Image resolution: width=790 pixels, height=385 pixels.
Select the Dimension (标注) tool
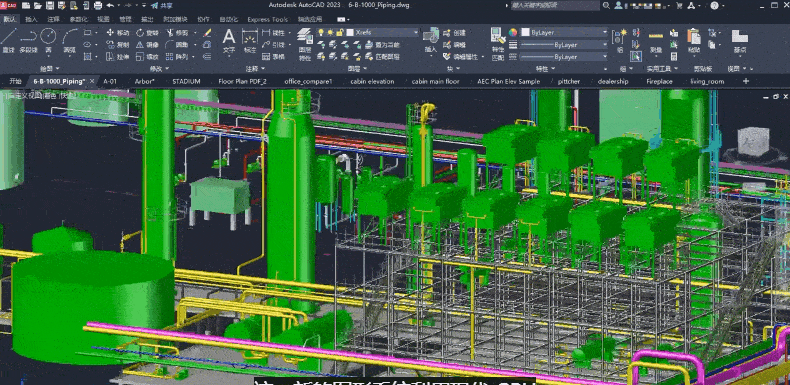tap(250, 40)
